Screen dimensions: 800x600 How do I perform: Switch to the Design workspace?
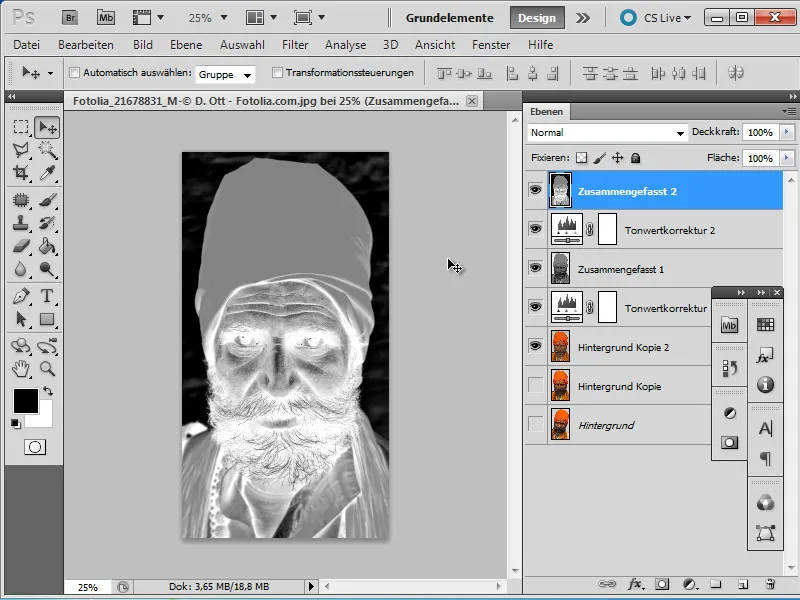537,18
